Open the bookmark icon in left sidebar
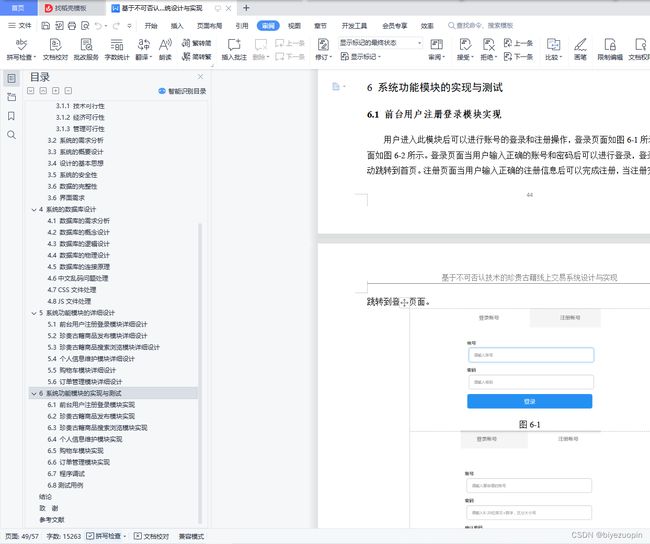650x544 pixels. pyautogui.click(x=12, y=116)
